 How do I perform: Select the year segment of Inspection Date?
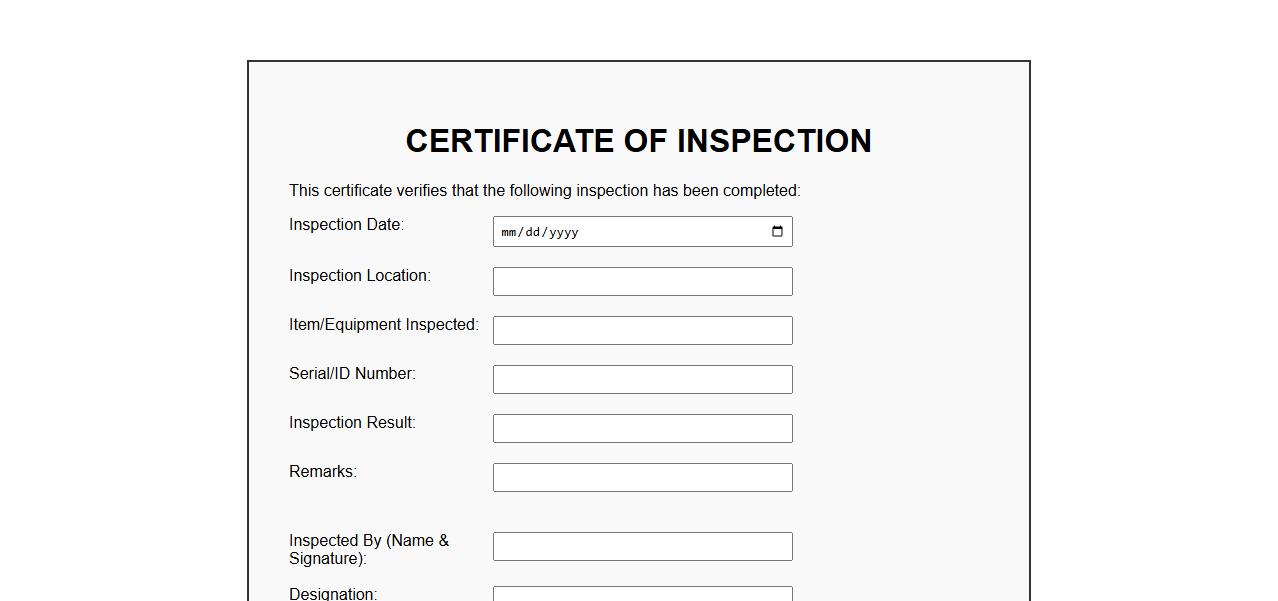click(x=563, y=232)
